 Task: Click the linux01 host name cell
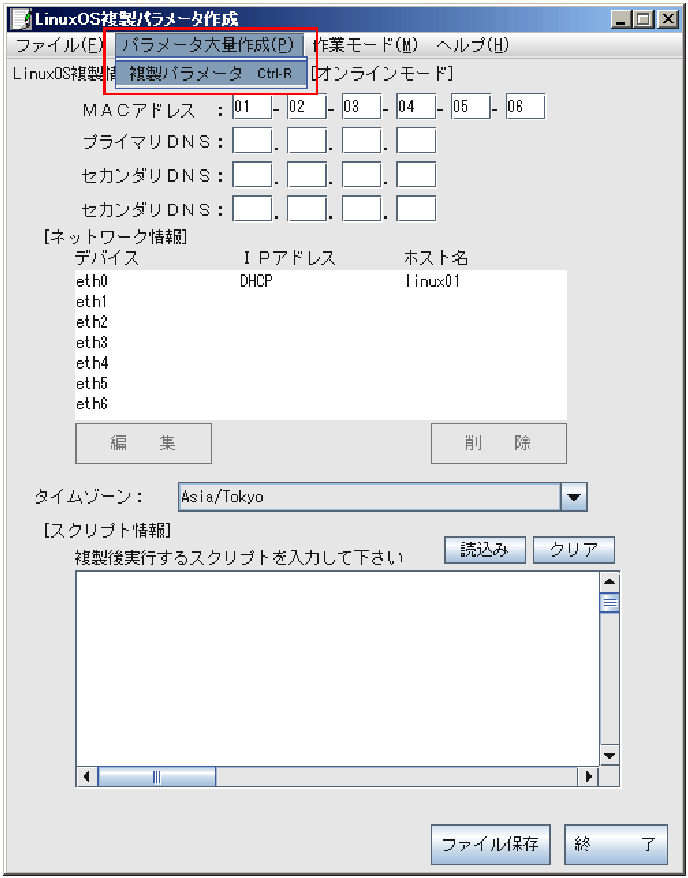click(x=433, y=281)
